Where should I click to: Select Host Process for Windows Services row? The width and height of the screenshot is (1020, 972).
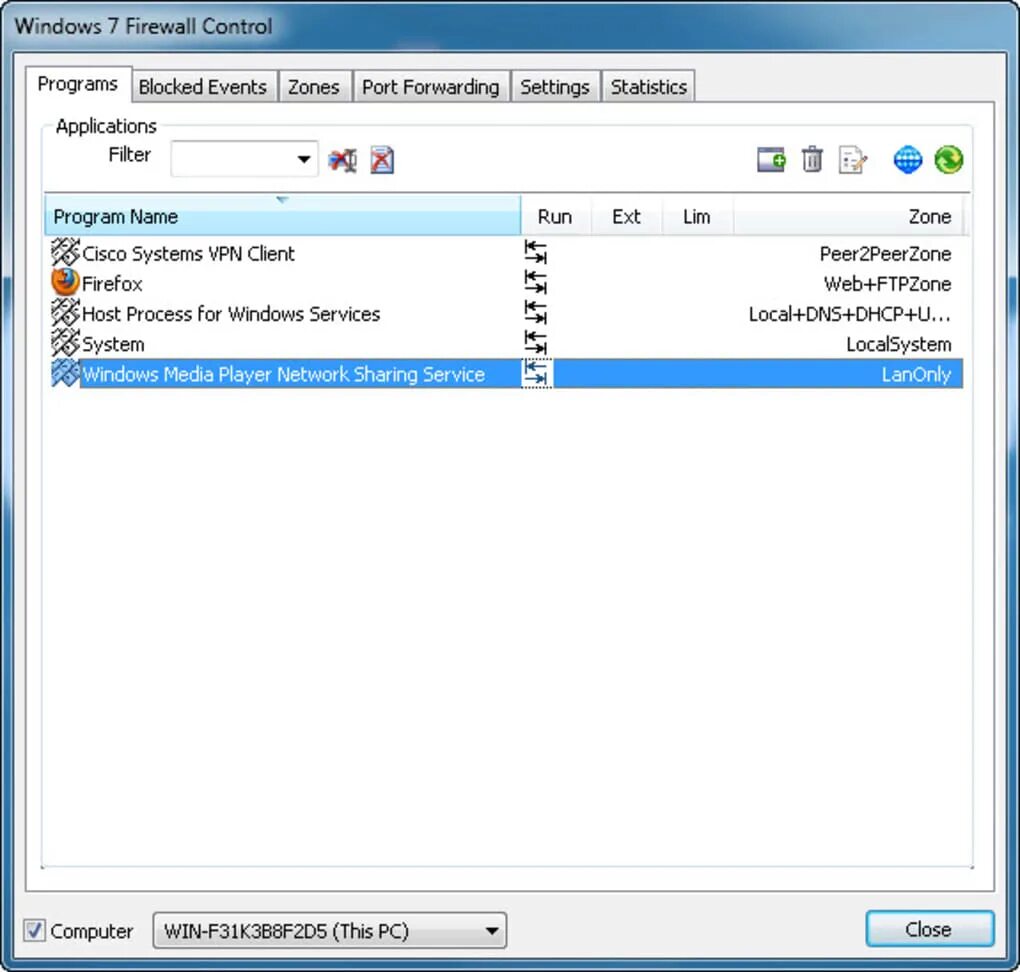tap(507, 314)
